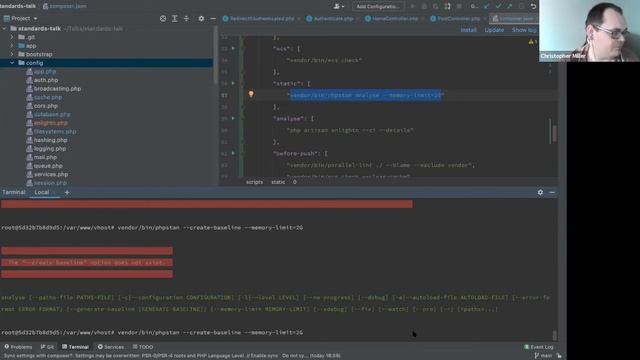Open cors.php file
640x360 pixels.
[x=45, y=106]
